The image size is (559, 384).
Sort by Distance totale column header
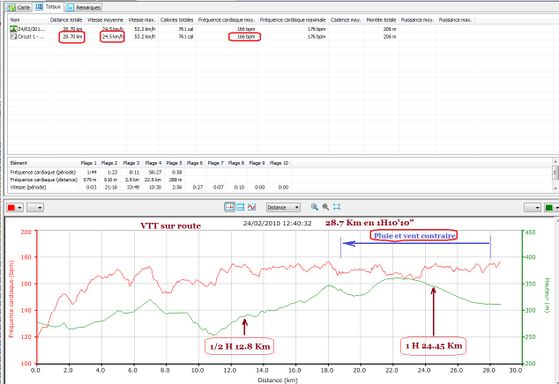(66, 20)
